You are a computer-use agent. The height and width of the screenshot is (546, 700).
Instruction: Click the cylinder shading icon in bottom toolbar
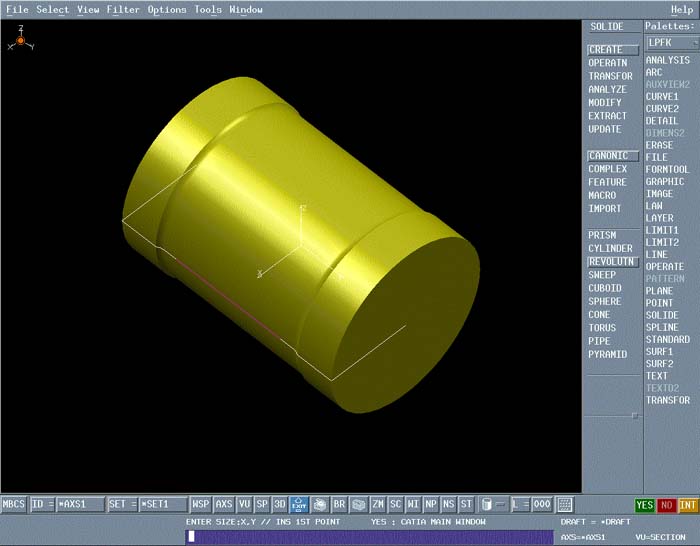click(486, 505)
